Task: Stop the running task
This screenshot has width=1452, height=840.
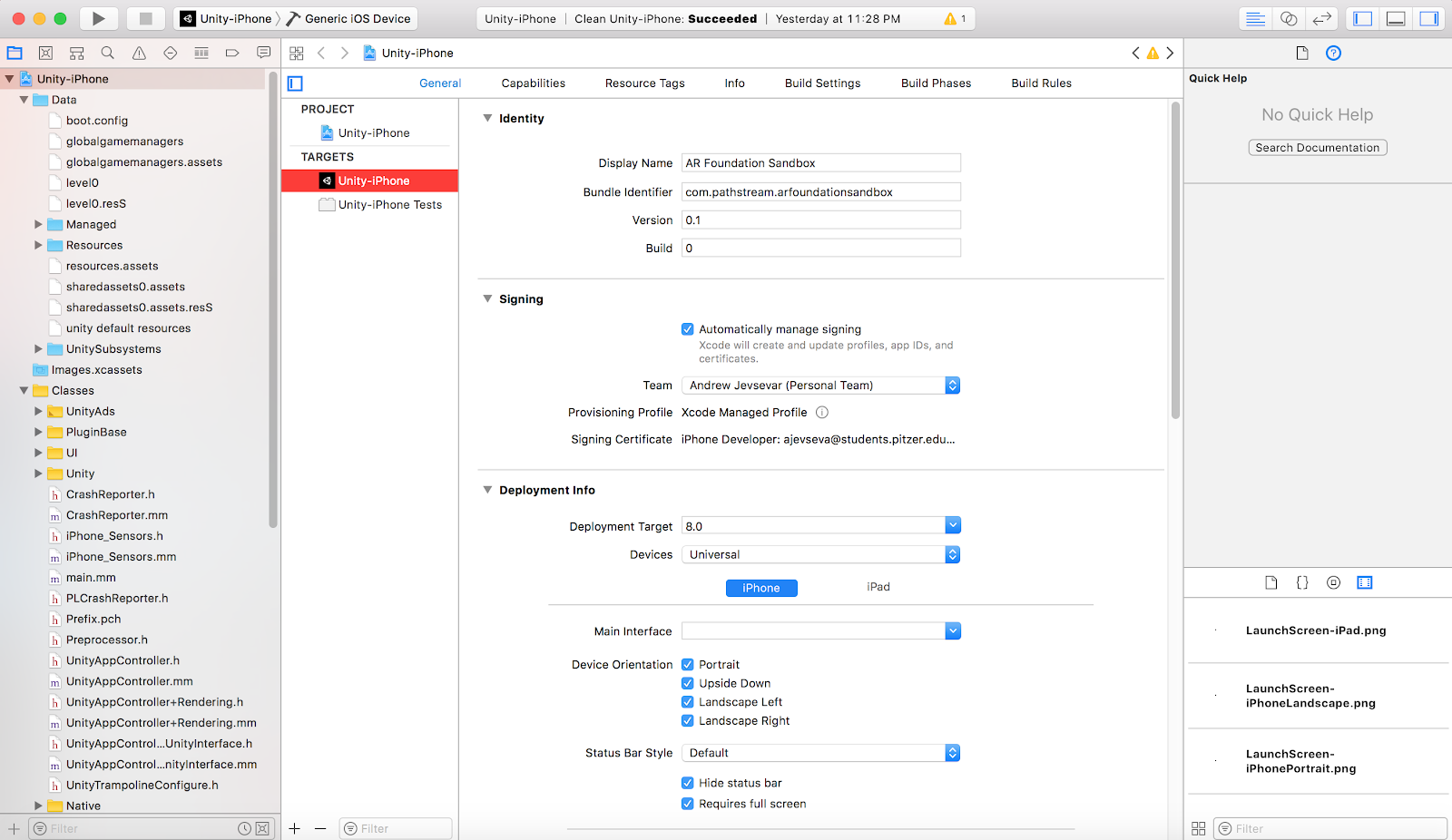Action: click(145, 18)
